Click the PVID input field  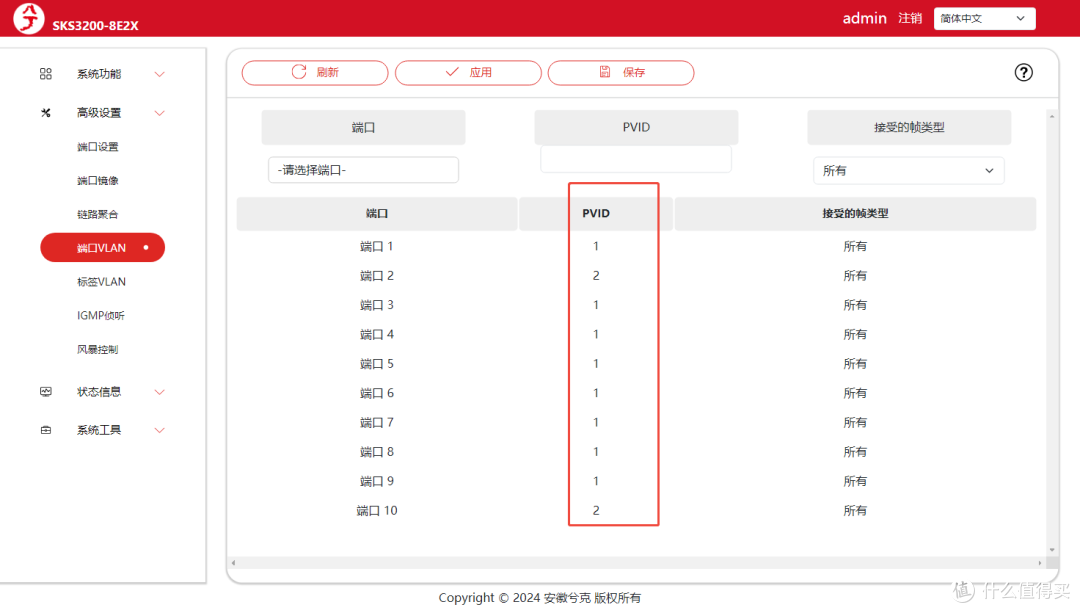pyautogui.click(x=636, y=159)
